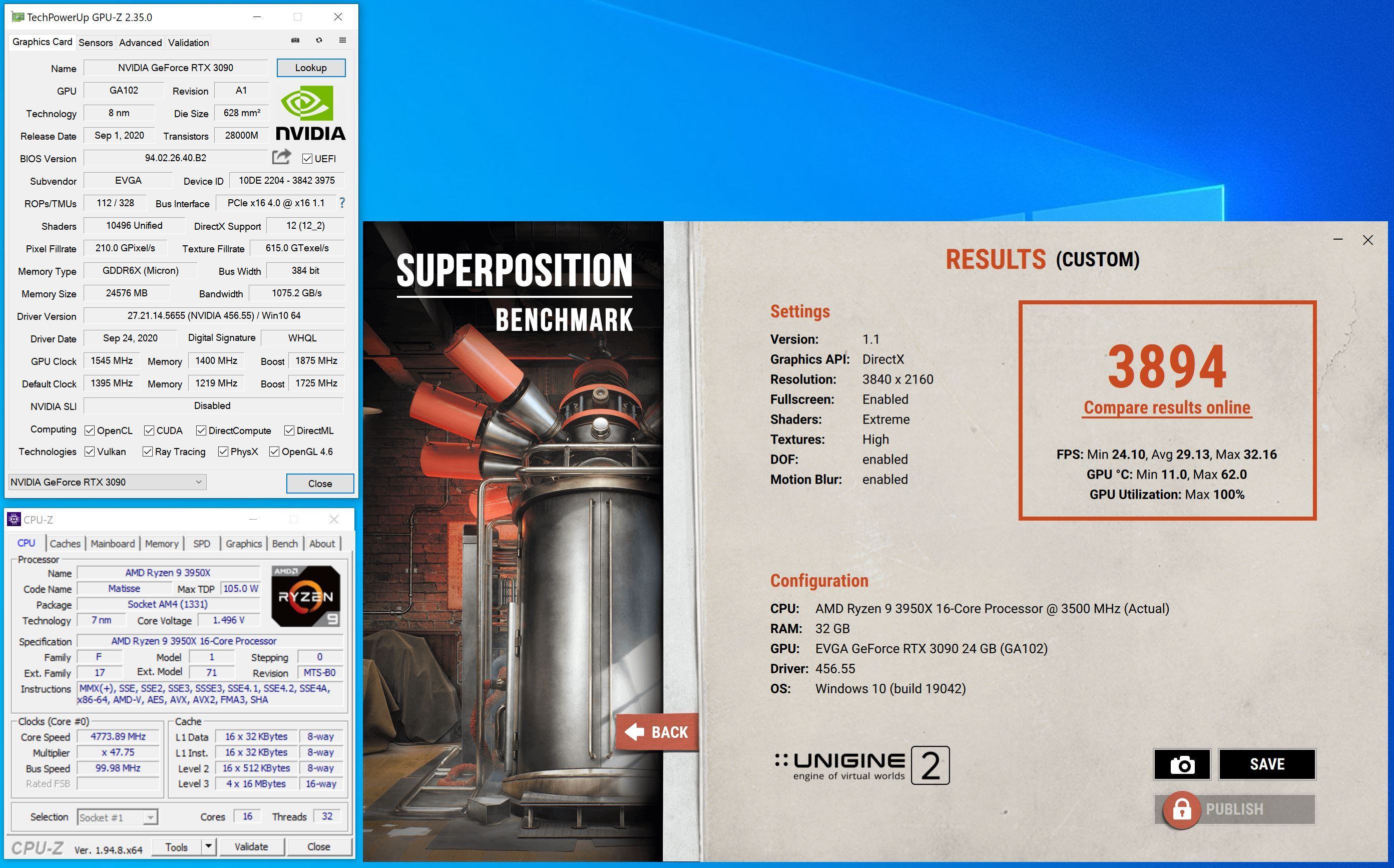Click the Superposition camera screenshot button
The width and height of the screenshot is (1394, 868).
point(1182,764)
